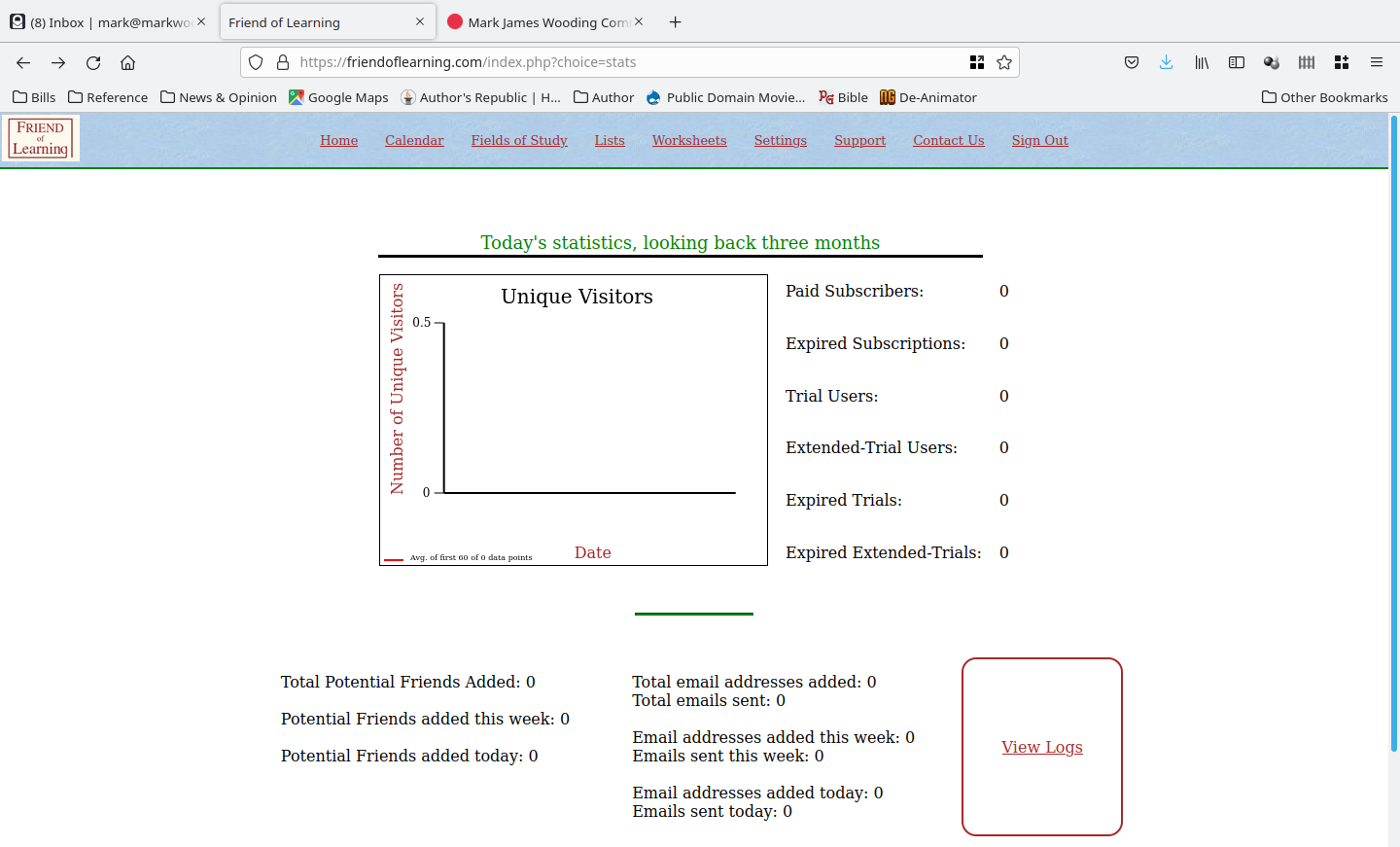The image size is (1400, 847).
Task: Select 'Emails sent today: 0' text
Action: pyautogui.click(x=713, y=811)
